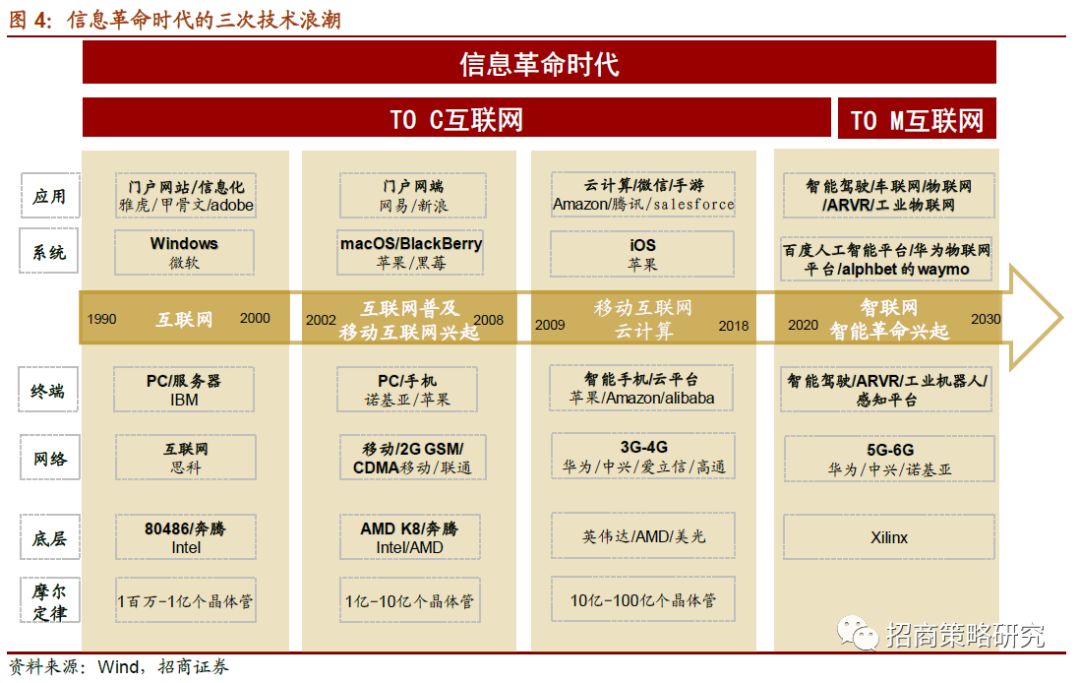Click the 智联网 智能革命兴起 timeline segment

[x=888, y=319]
